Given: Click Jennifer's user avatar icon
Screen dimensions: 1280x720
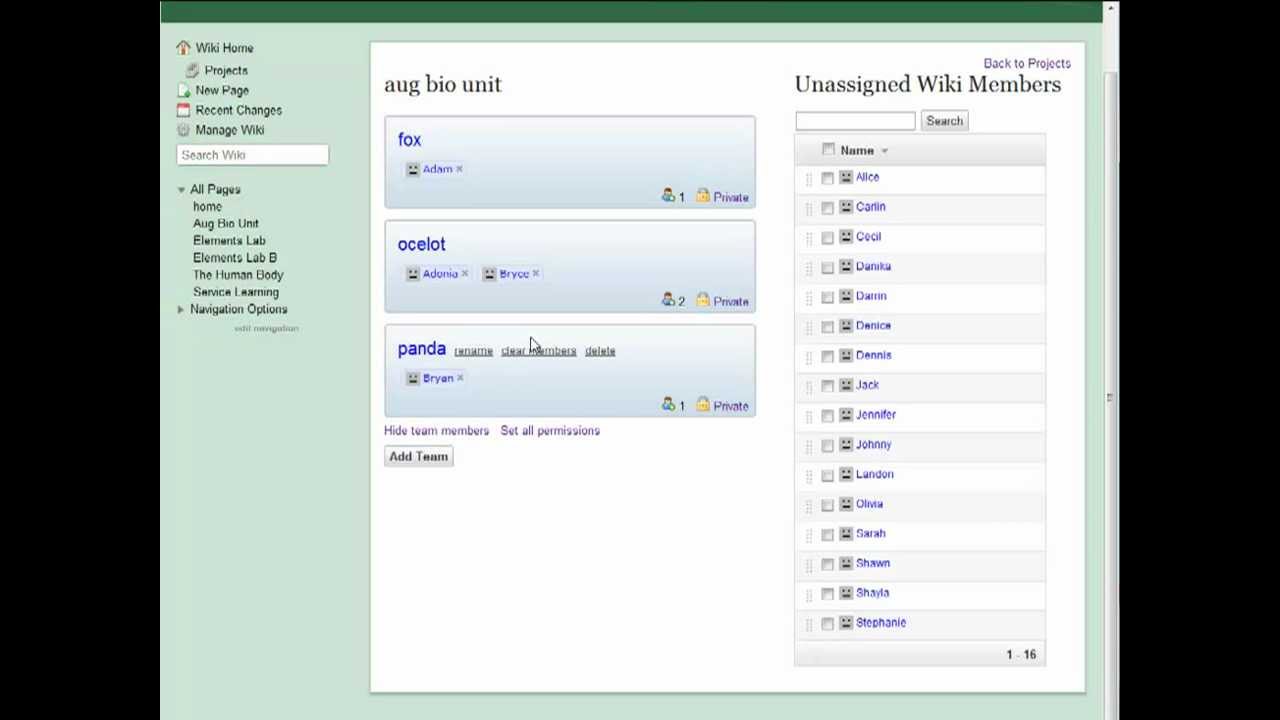Looking at the screenshot, I should tap(846, 415).
